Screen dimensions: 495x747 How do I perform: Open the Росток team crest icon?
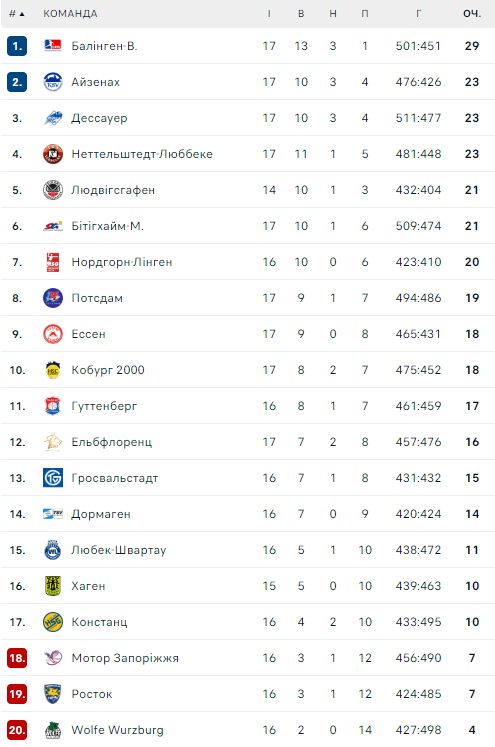52,694
